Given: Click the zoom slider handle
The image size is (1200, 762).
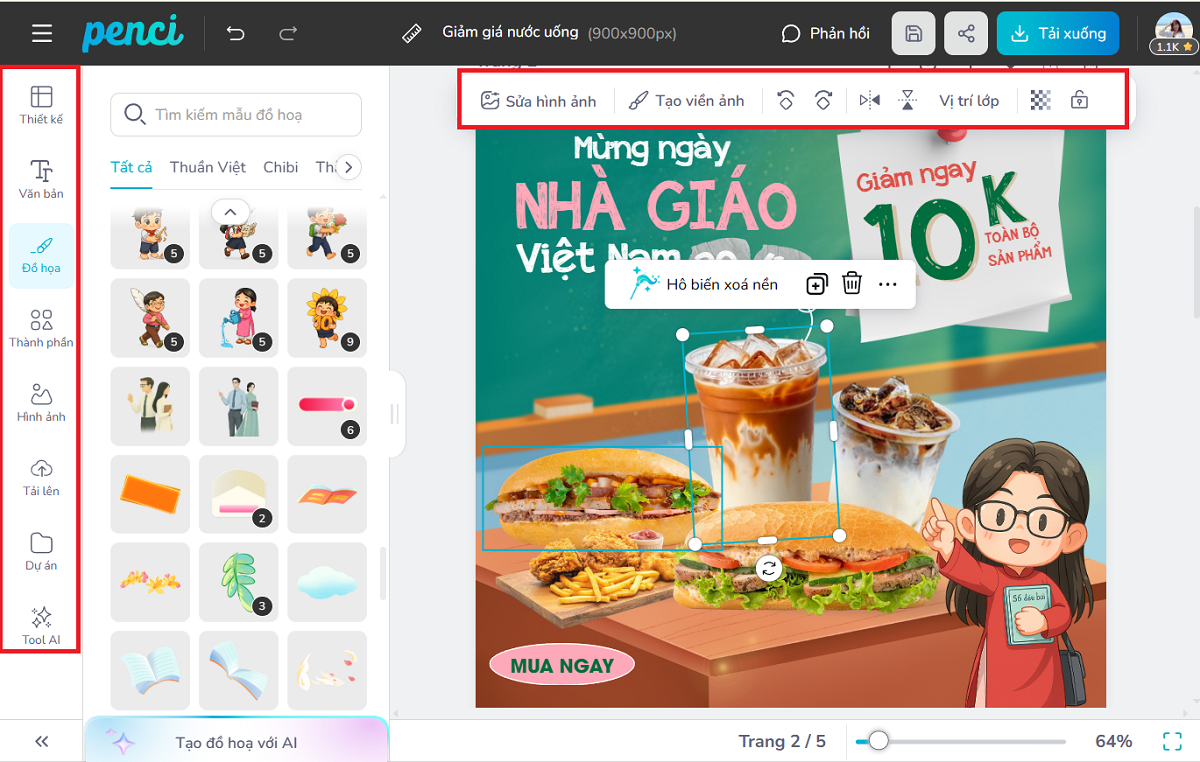Looking at the screenshot, I should pos(878,741).
